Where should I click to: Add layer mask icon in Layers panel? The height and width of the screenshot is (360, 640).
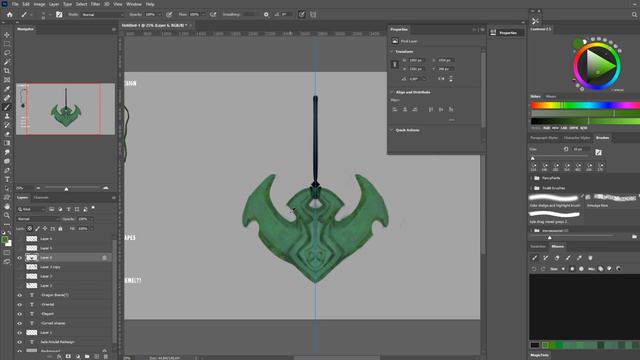[x=68, y=356]
